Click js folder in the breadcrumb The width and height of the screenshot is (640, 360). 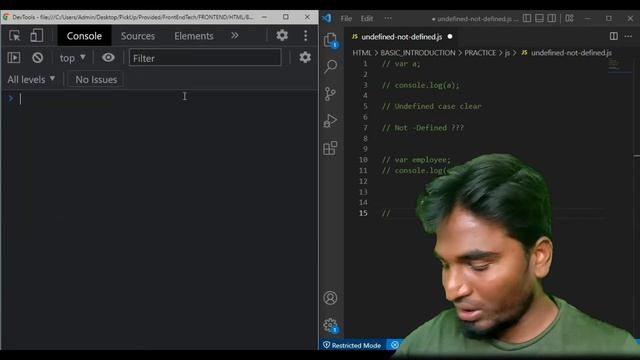(507, 53)
